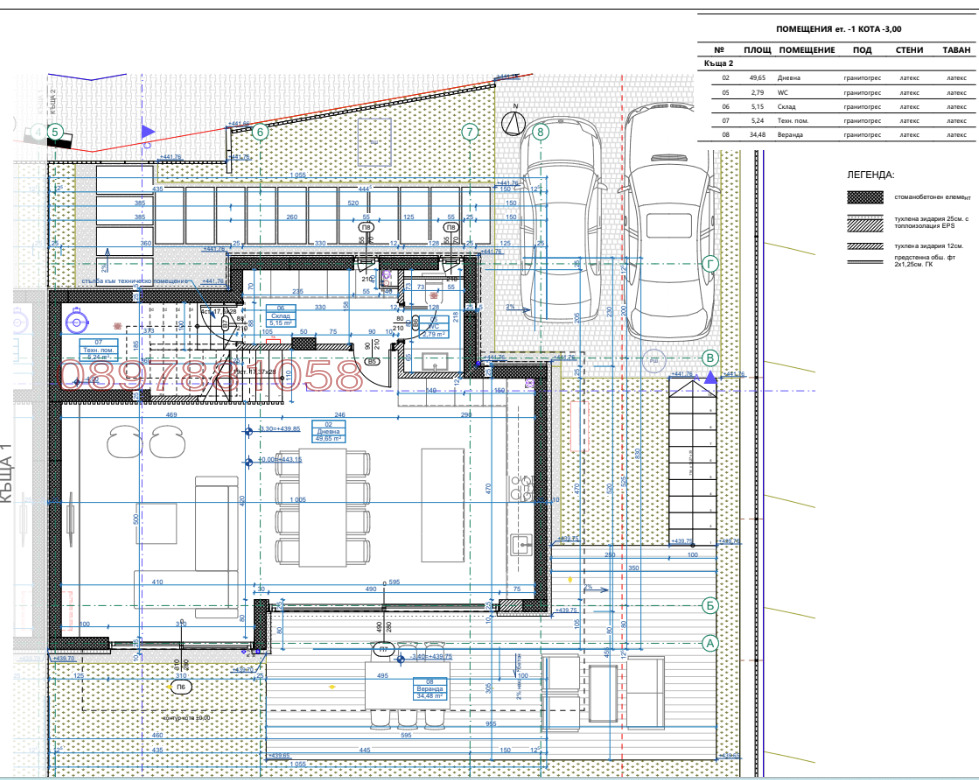Click grid axis marker А
979x780 pixels.
[710, 643]
